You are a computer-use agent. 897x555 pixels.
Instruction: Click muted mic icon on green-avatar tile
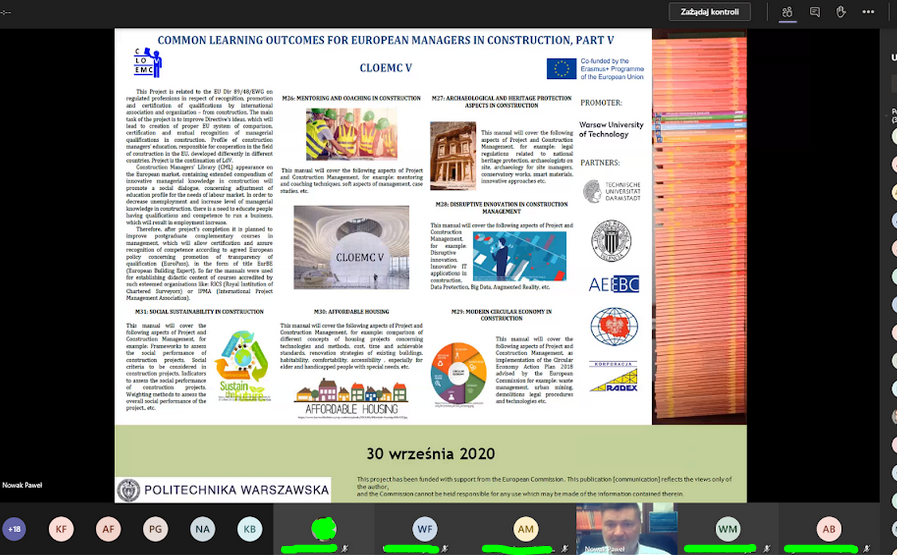click(344, 549)
